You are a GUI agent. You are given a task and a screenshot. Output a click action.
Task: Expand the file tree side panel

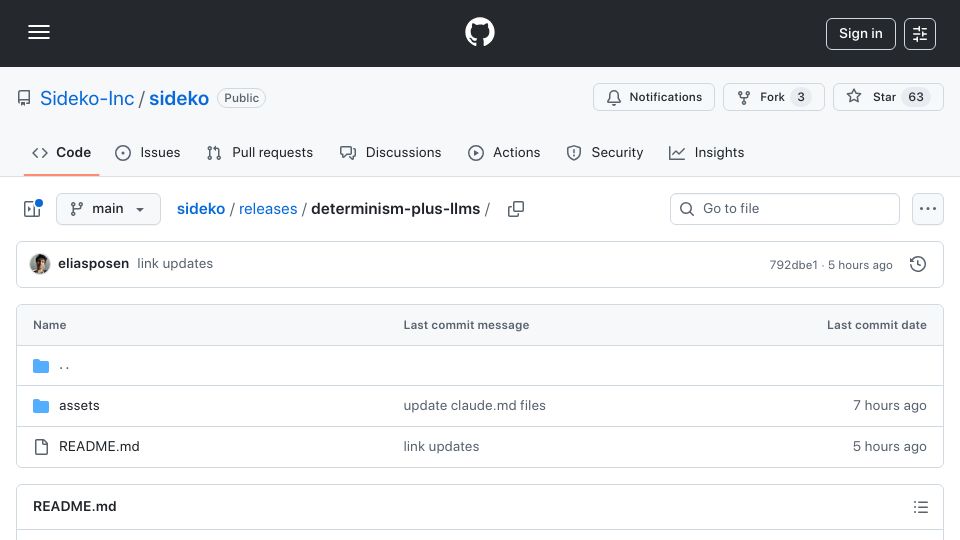pyautogui.click(x=32, y=209)
